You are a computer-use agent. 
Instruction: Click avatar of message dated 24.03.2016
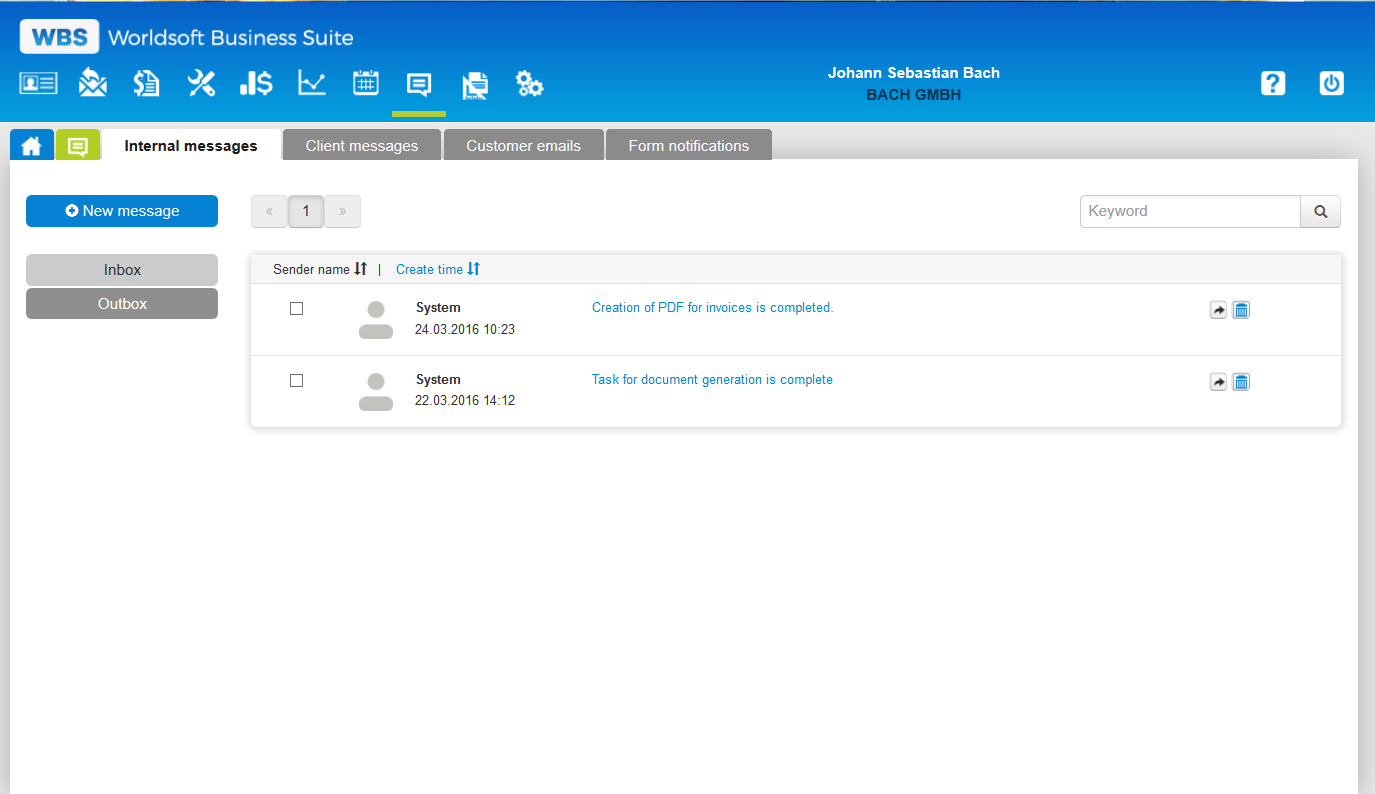376,320
